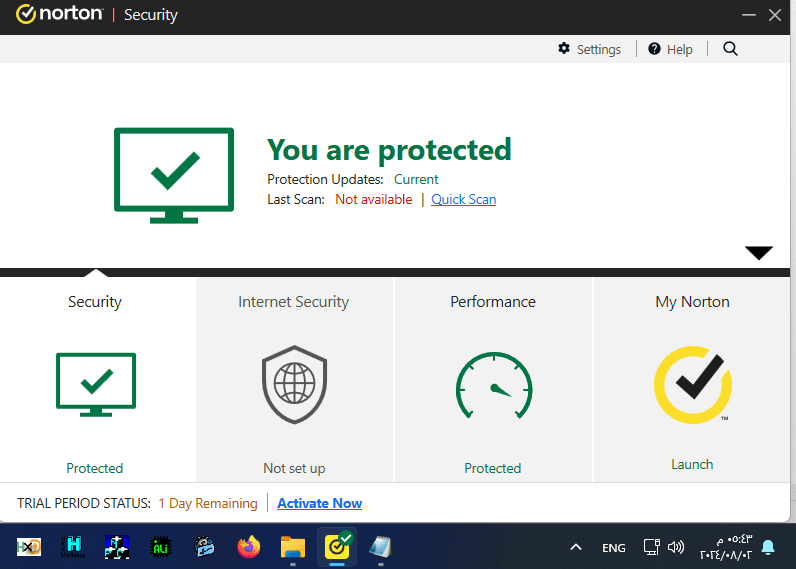
Task: Open the notifications bell icon
Action: pos(768,547)
